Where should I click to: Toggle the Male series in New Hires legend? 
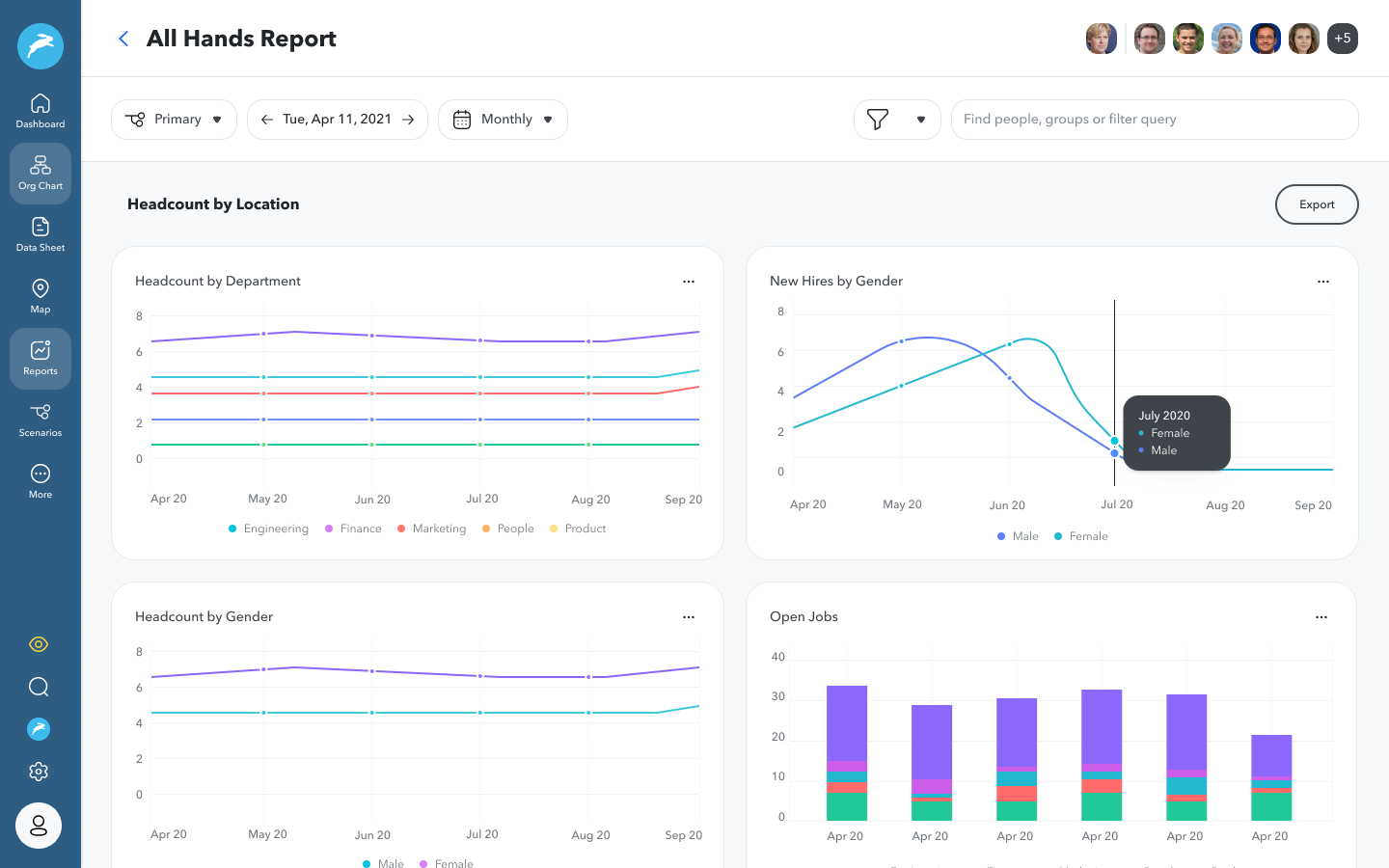(1017, 535)
